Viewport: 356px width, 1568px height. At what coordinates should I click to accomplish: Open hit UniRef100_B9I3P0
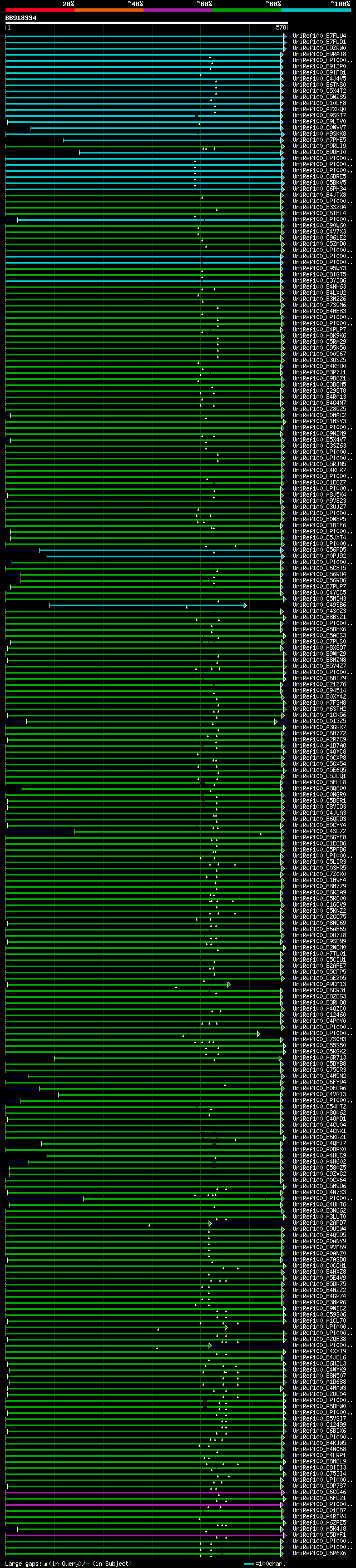pos(319,66)
